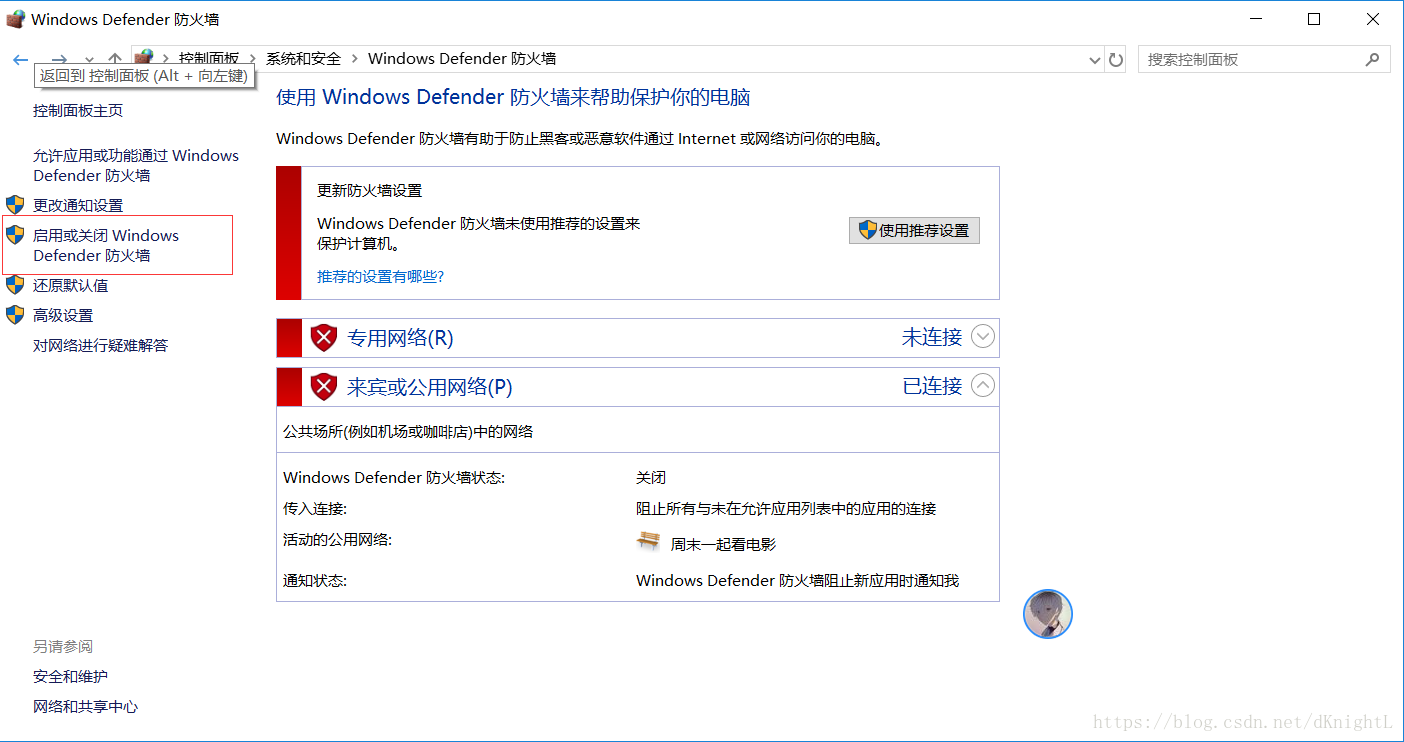Screen dimensions: 1404x742
Task: Open 网络和共享中心 link
Action: pos(85,707)
